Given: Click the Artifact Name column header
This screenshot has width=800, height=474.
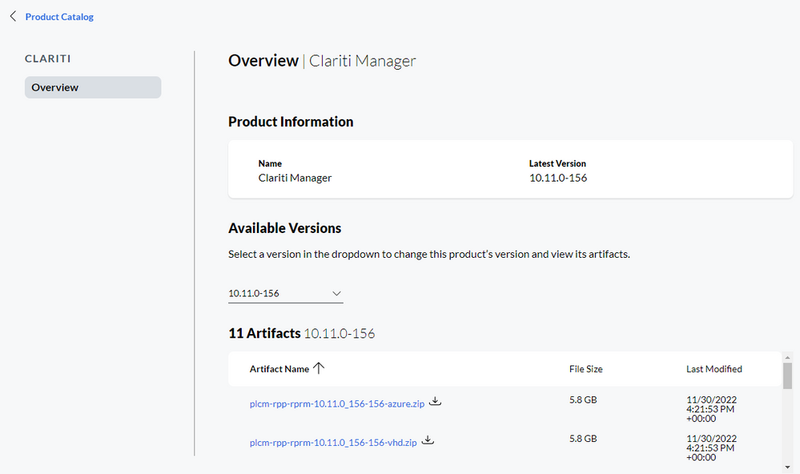Looking at the screenshot, I should pyautogui.click(x=279, y=369).
